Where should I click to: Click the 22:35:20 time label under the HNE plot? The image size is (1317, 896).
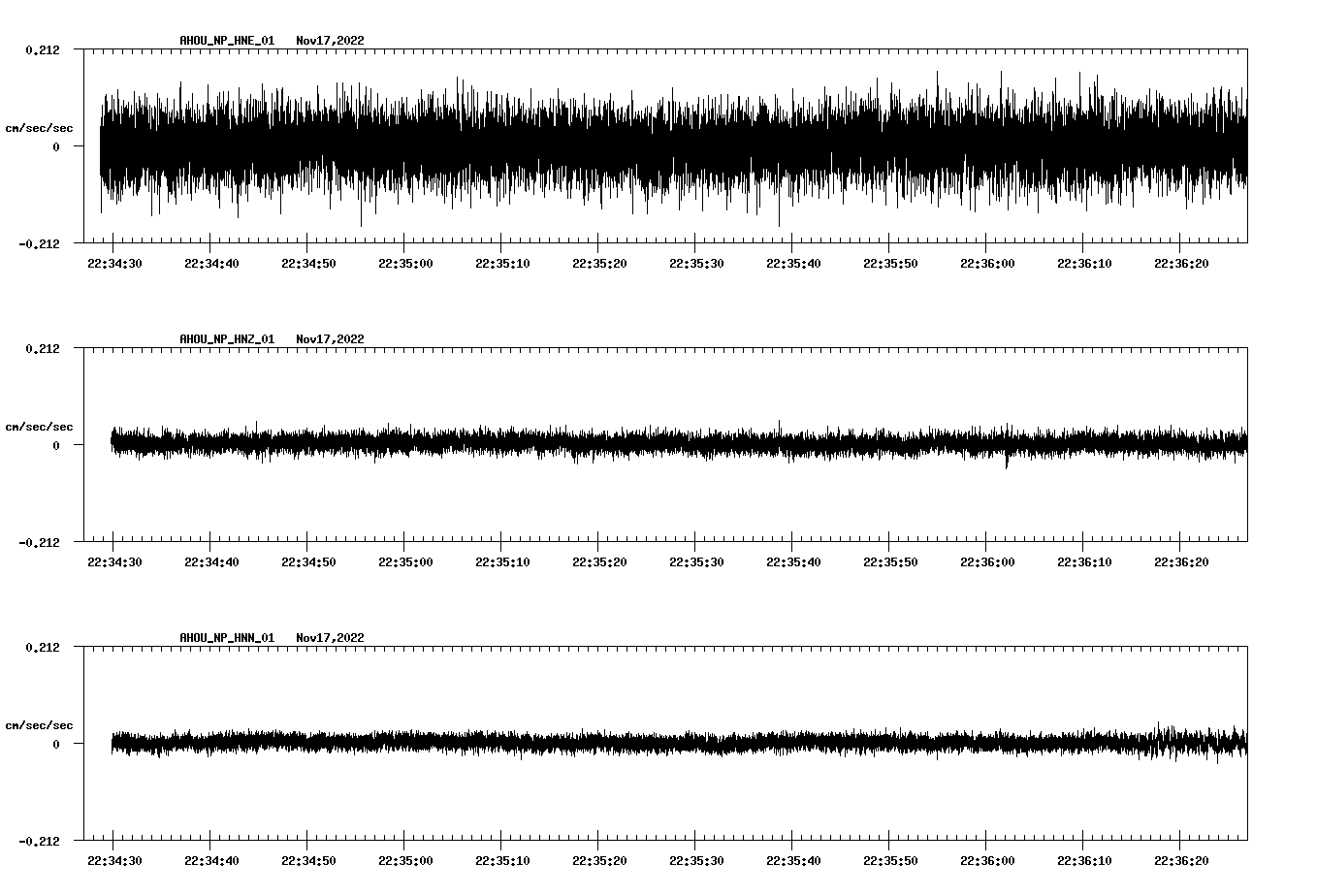pyautogui.click(x=599, y=264)
